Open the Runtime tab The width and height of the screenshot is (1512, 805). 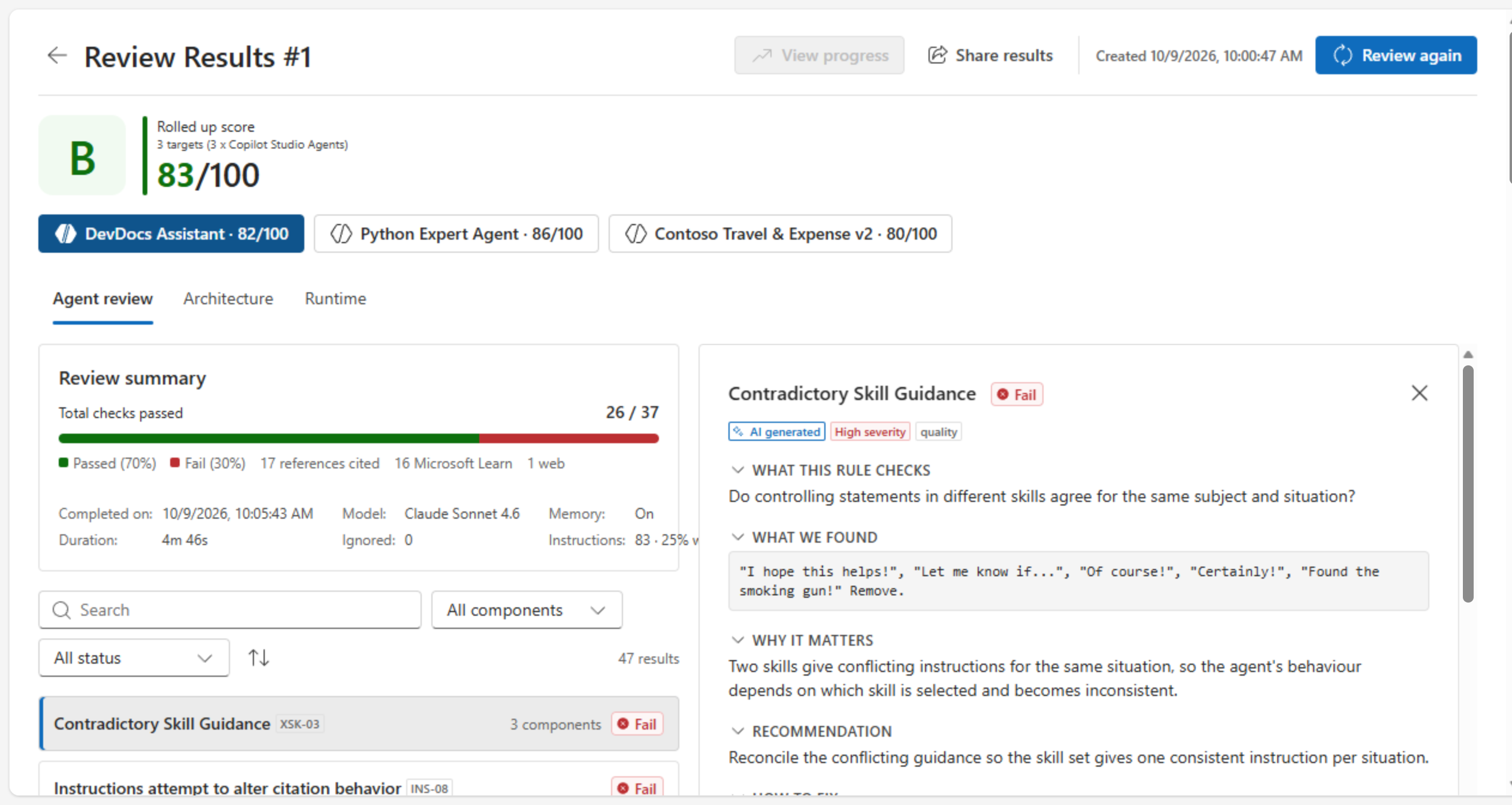(335, 298)
